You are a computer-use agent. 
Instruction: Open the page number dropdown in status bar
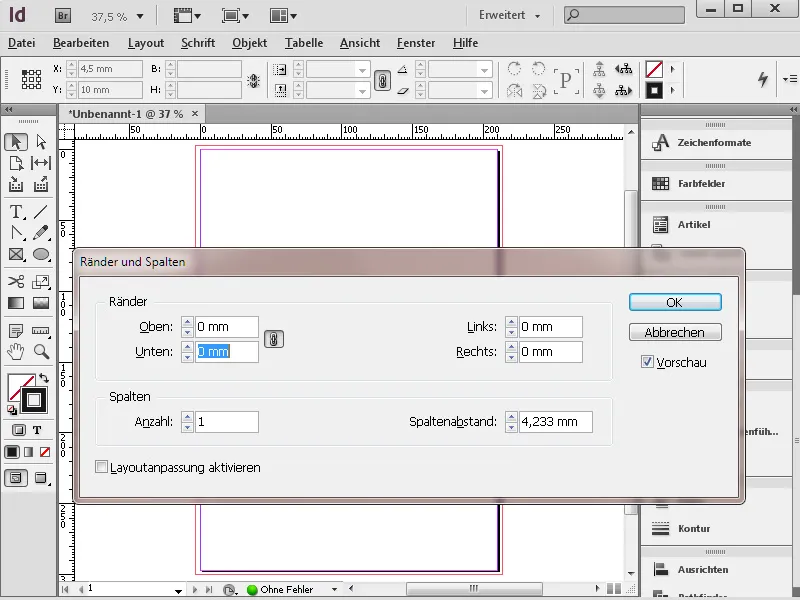coord(178,590)
